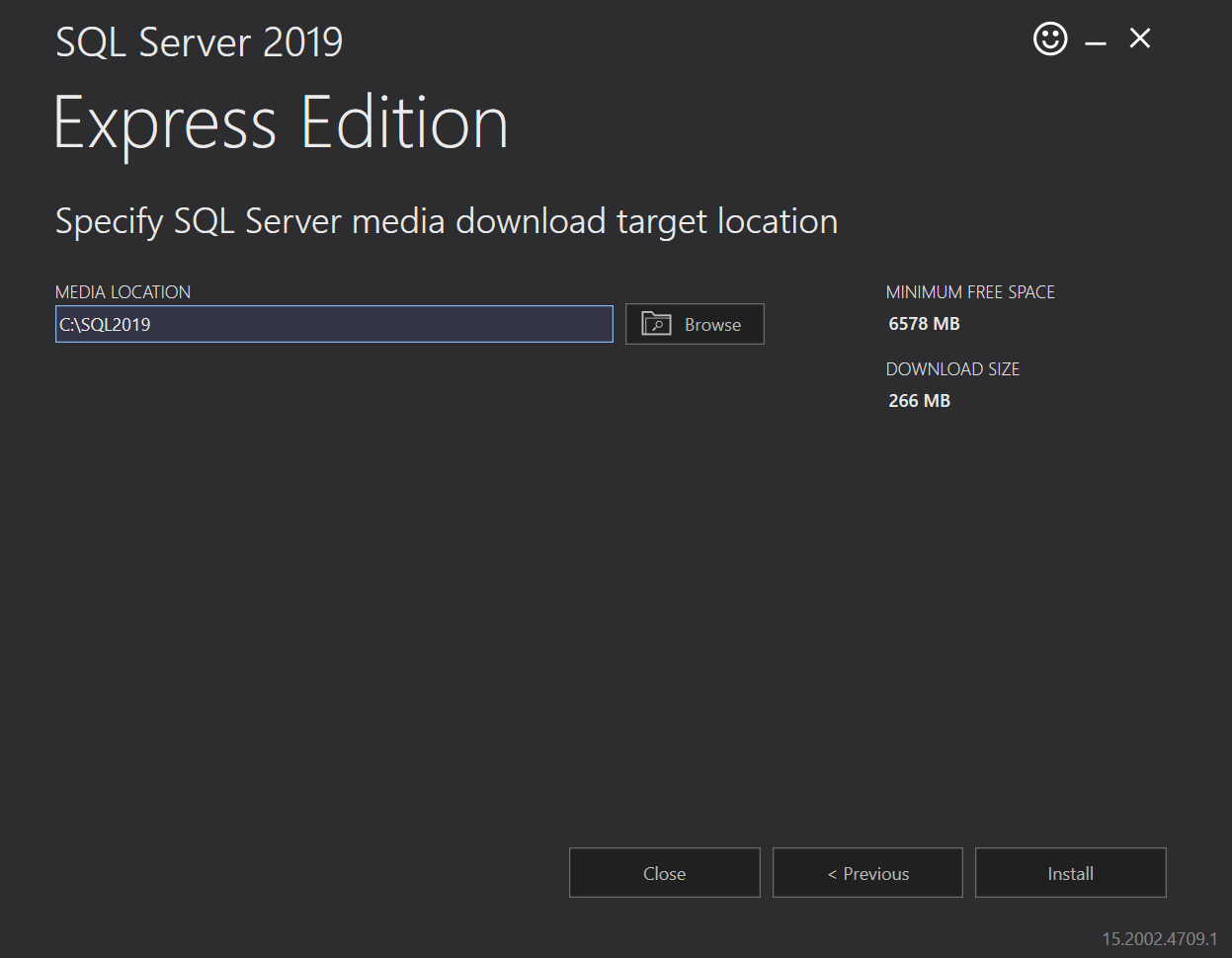Click the C:\SQL2019 path text
The width and height of the screenshot is (1232, 958).
tap(105, 324)
